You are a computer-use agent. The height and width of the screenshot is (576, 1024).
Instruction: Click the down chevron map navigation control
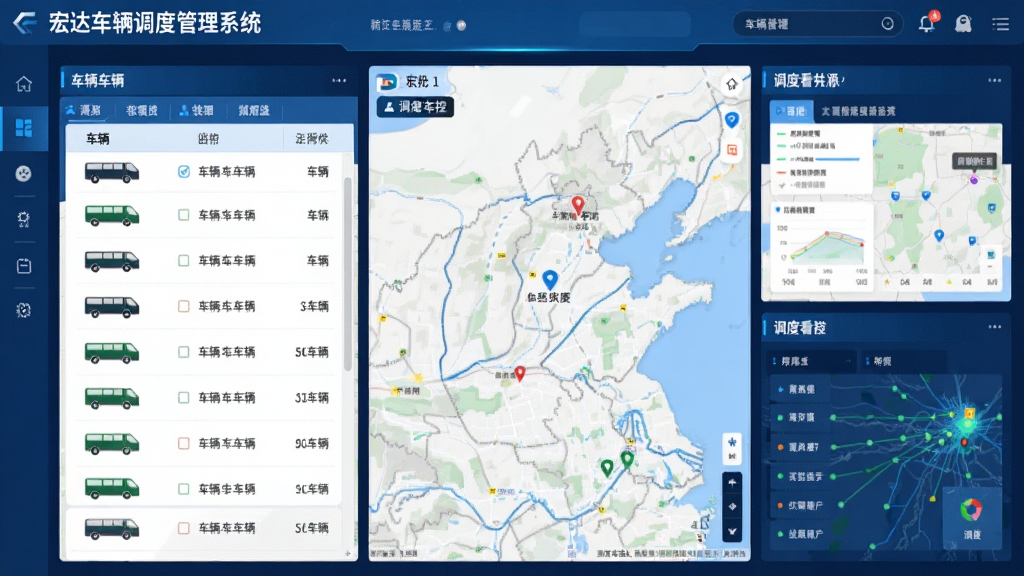tap(732, 531)
